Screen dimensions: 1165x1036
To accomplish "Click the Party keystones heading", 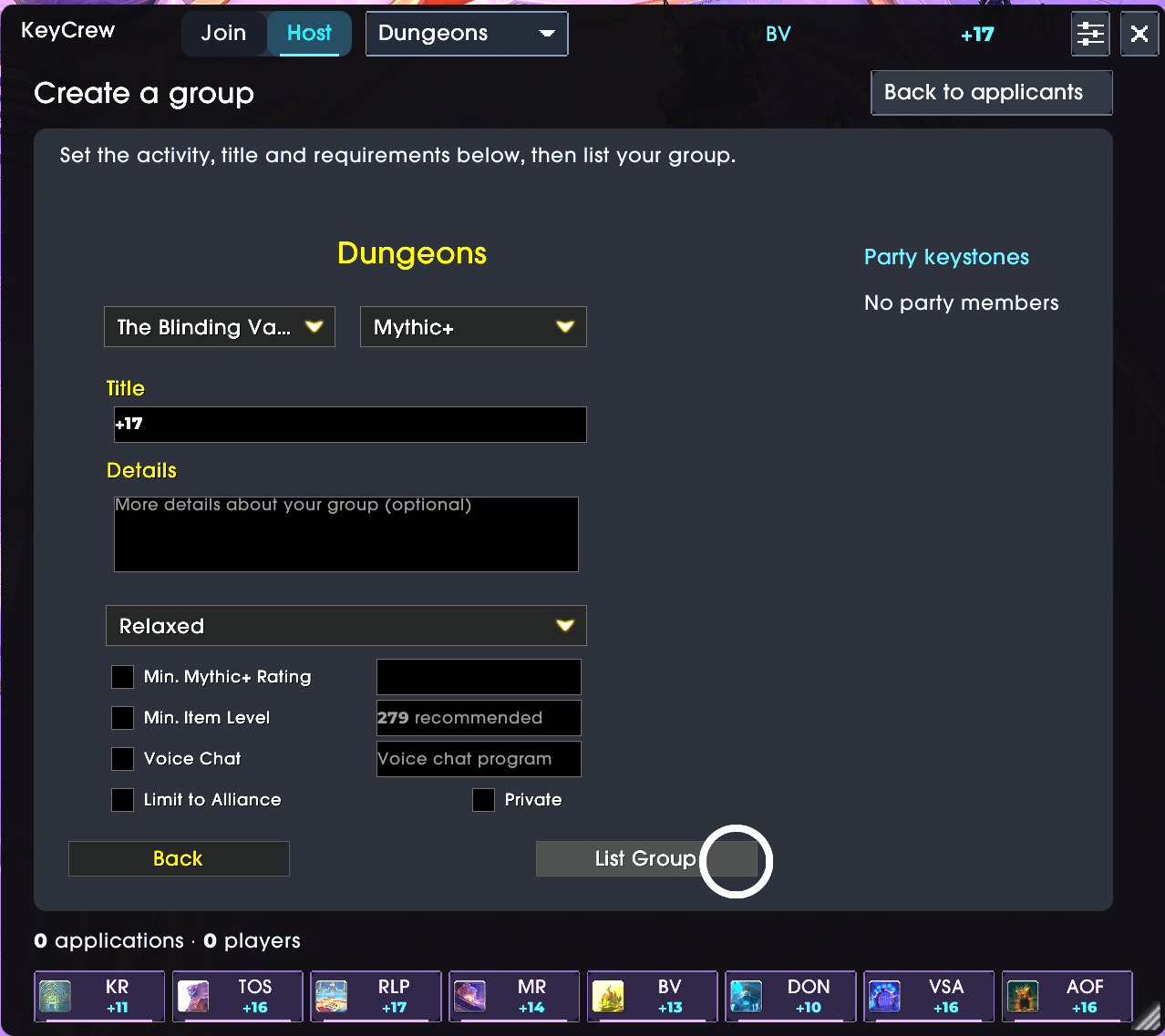I will point(946,257).
